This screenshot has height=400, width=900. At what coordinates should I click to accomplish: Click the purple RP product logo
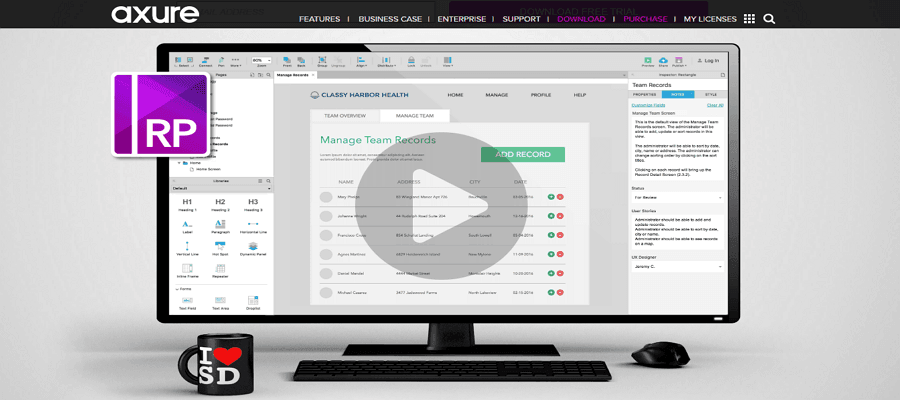click(x=160, y=114)
